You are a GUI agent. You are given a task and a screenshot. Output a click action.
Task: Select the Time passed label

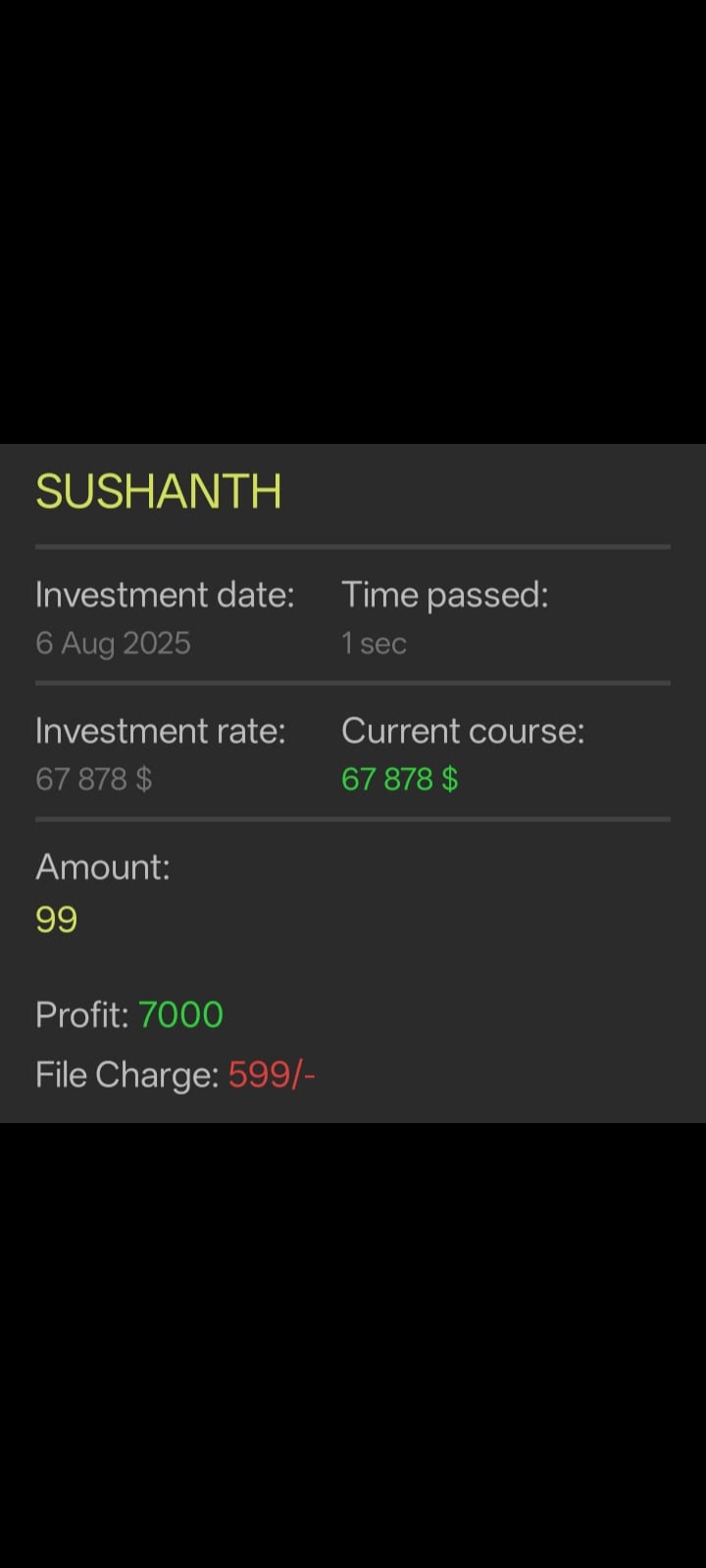click(444, 595)
